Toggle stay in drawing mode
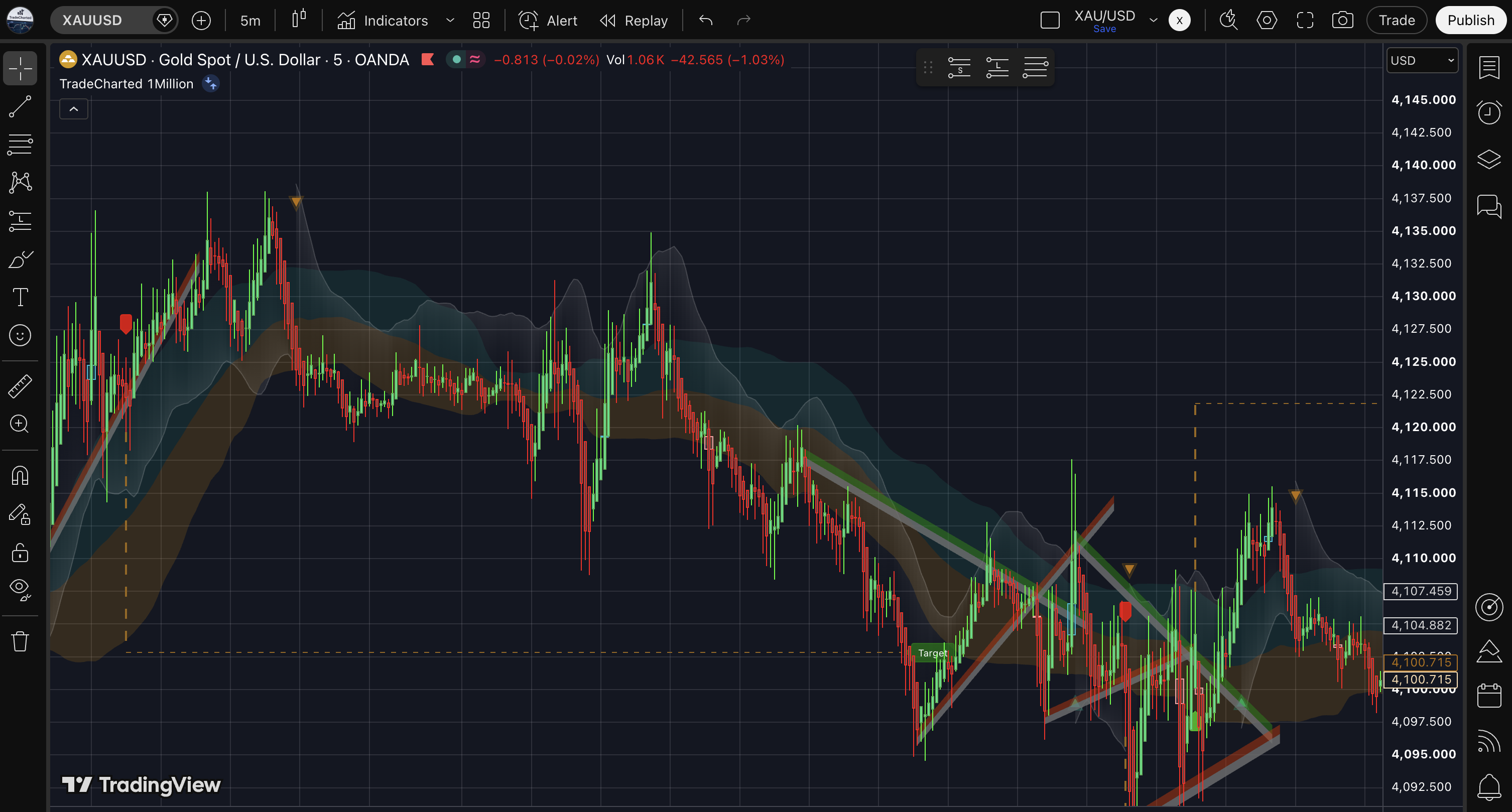 click(20, 514)
